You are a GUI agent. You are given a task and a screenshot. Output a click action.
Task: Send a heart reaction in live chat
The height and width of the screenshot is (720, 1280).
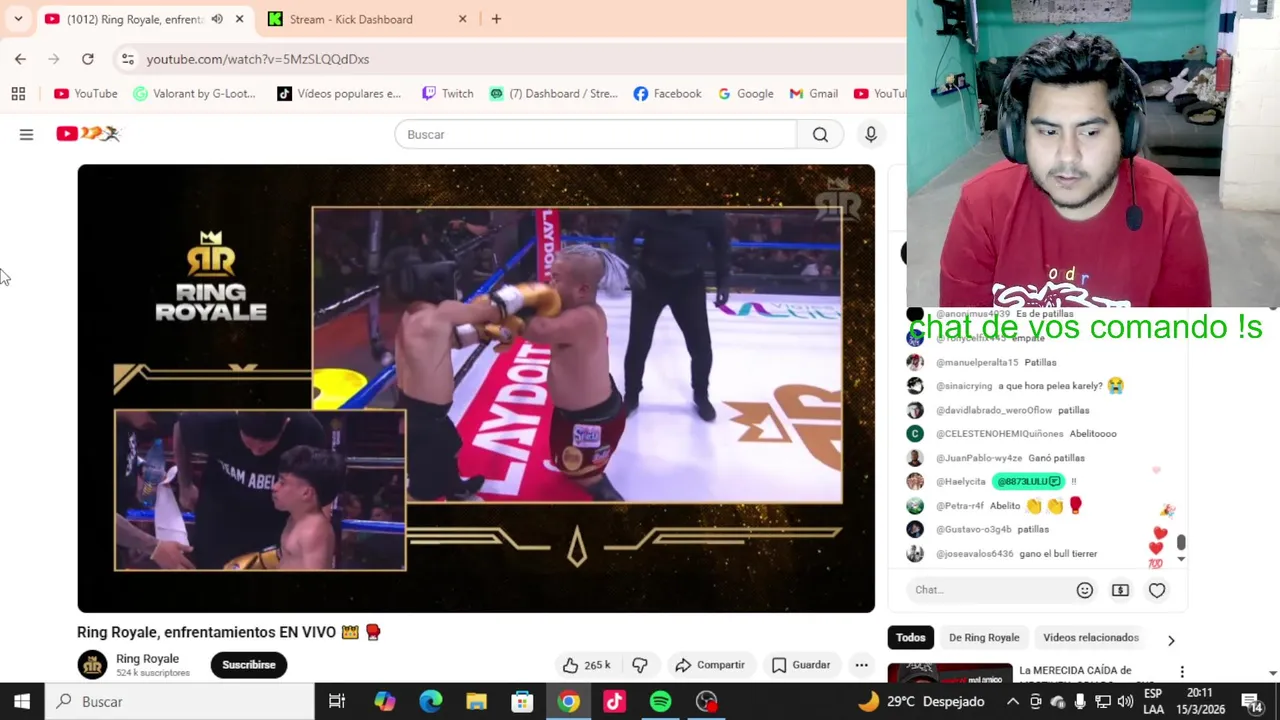tap(1157, 590)
